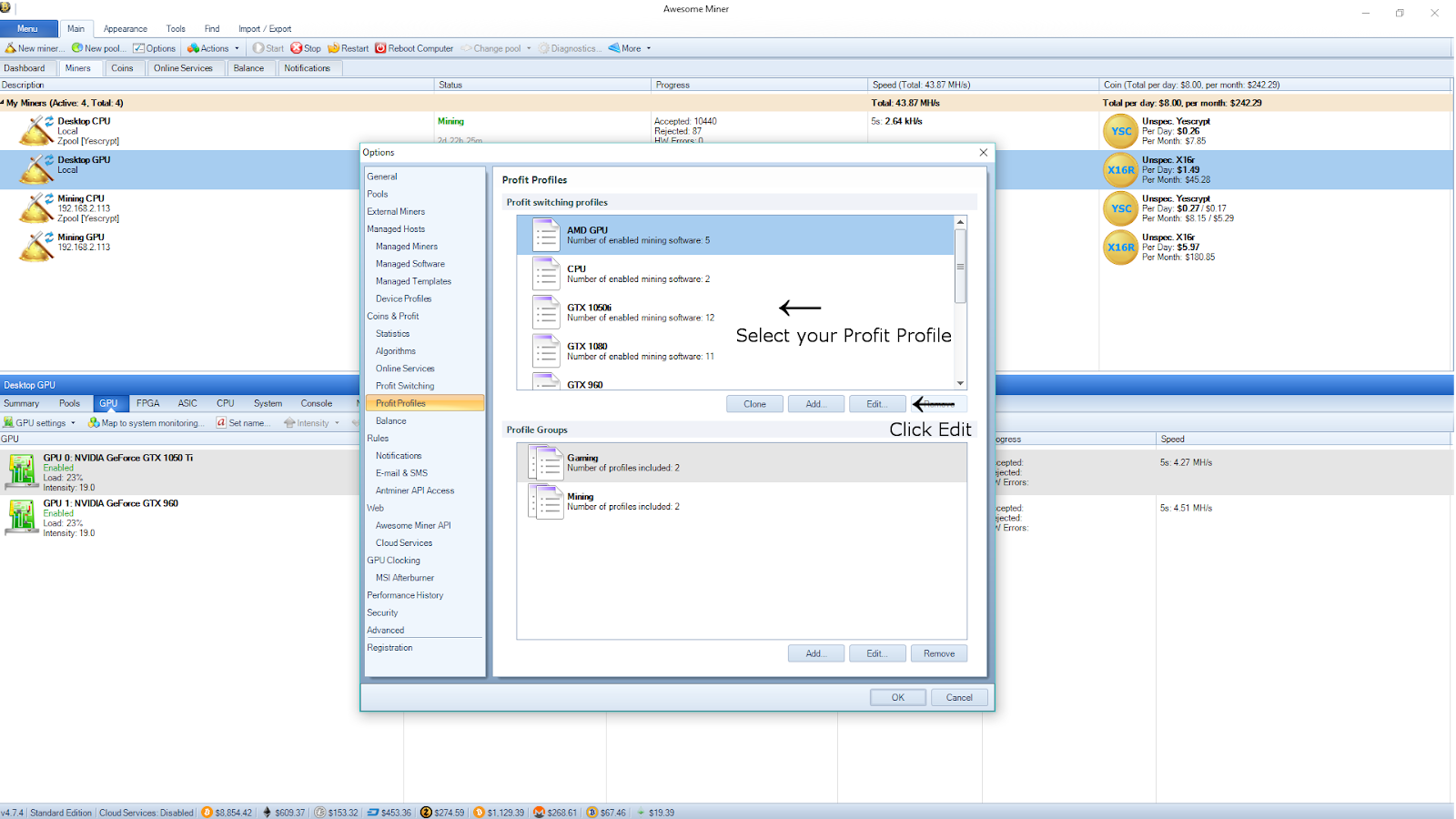Click Edit under Profit switching profiles
1456x819 pixels.
[877, 404]
